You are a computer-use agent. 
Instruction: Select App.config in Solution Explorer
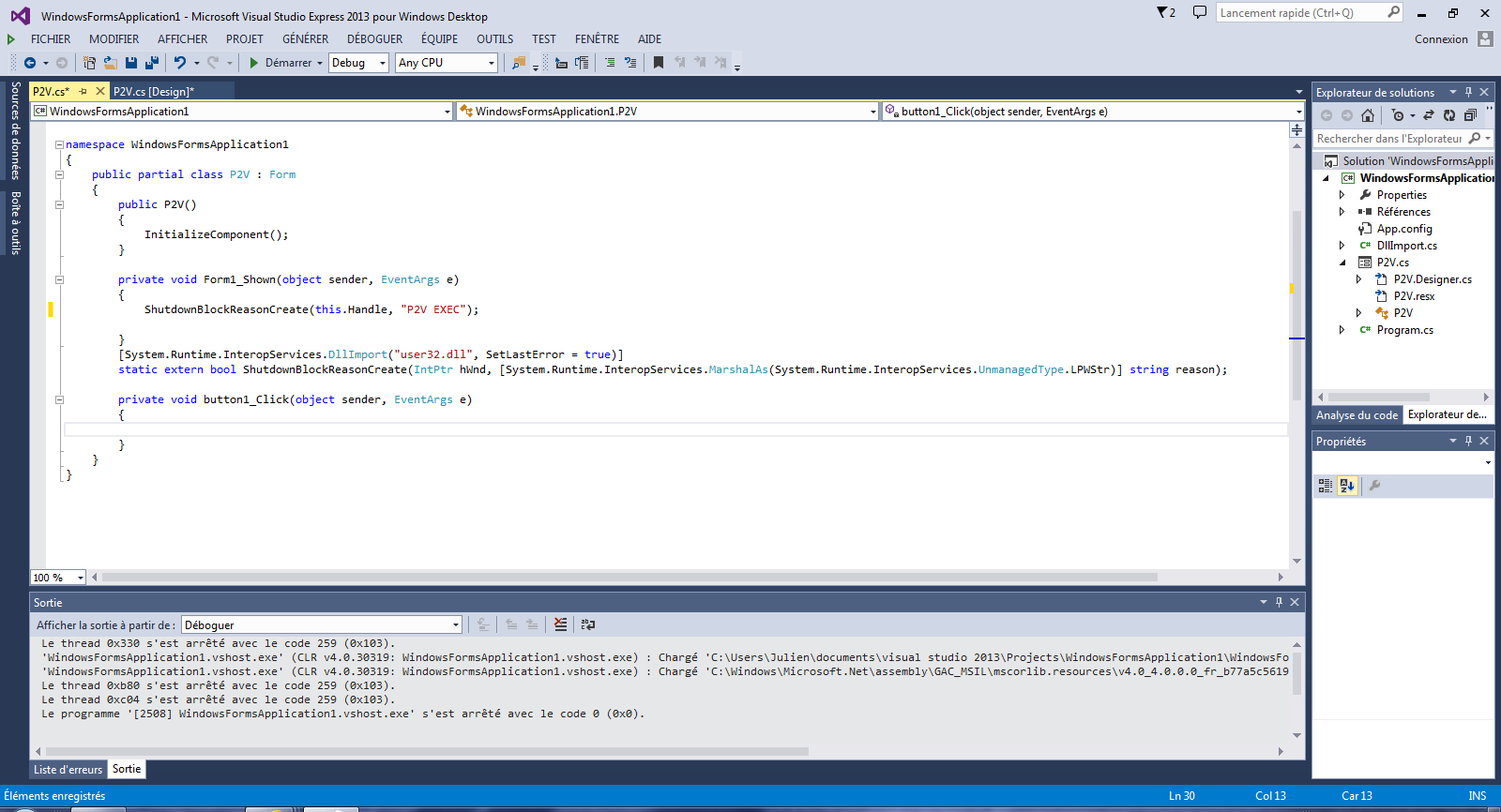(1403, 229)
